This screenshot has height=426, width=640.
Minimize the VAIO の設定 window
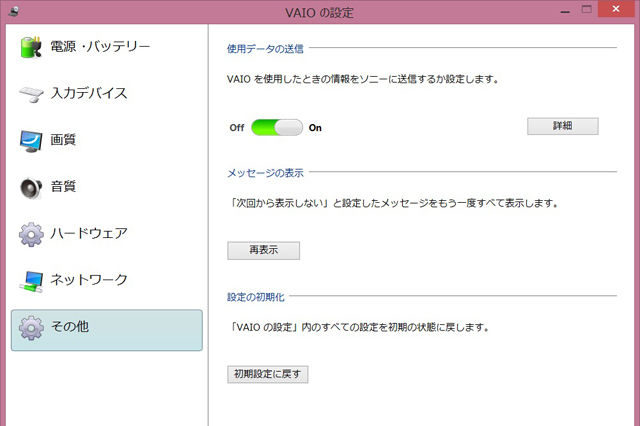pyautogui.click(x=565, y=11)
